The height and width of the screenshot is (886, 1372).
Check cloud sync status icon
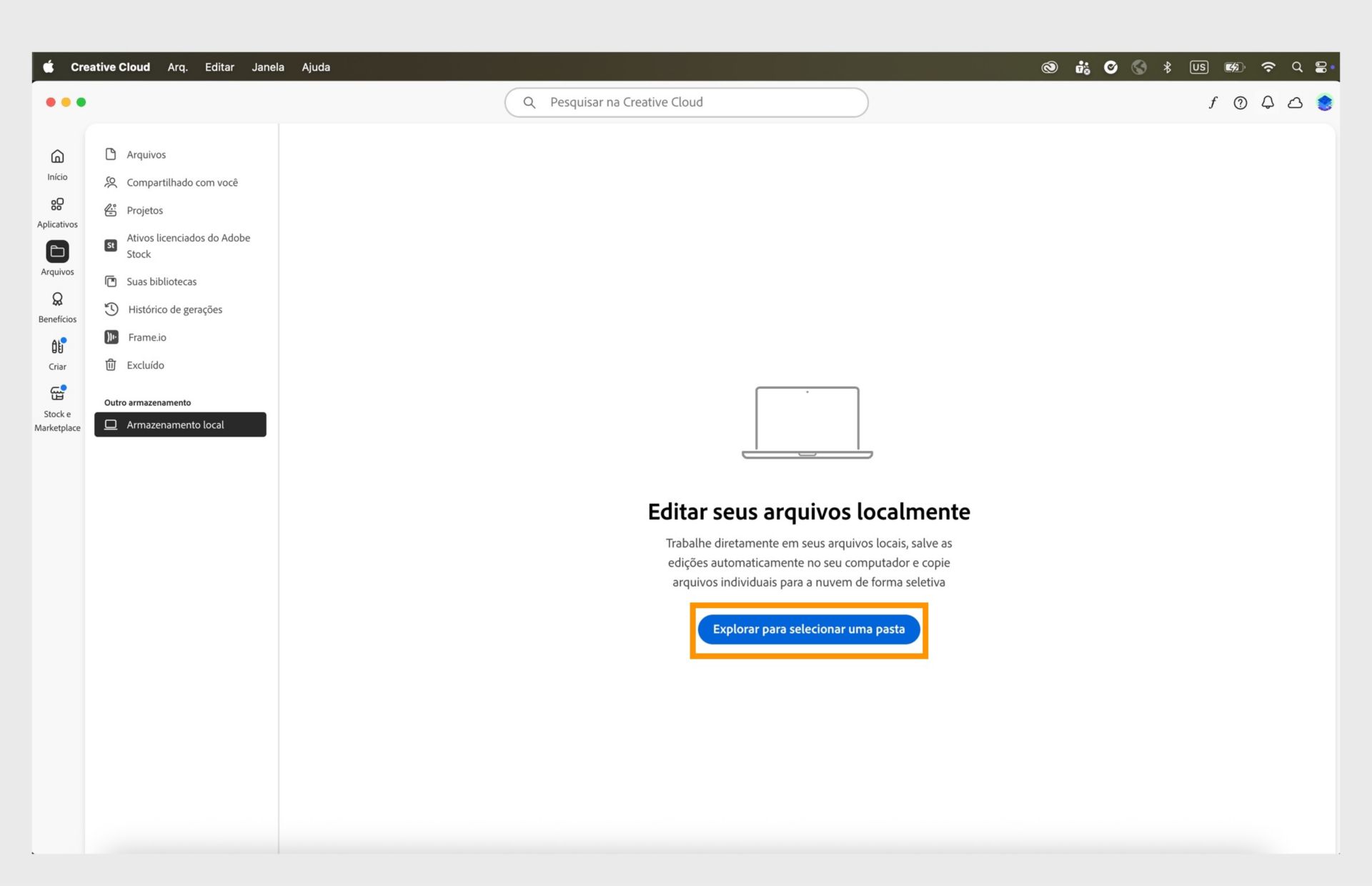pyautogui.click(x=1295, y=102)
